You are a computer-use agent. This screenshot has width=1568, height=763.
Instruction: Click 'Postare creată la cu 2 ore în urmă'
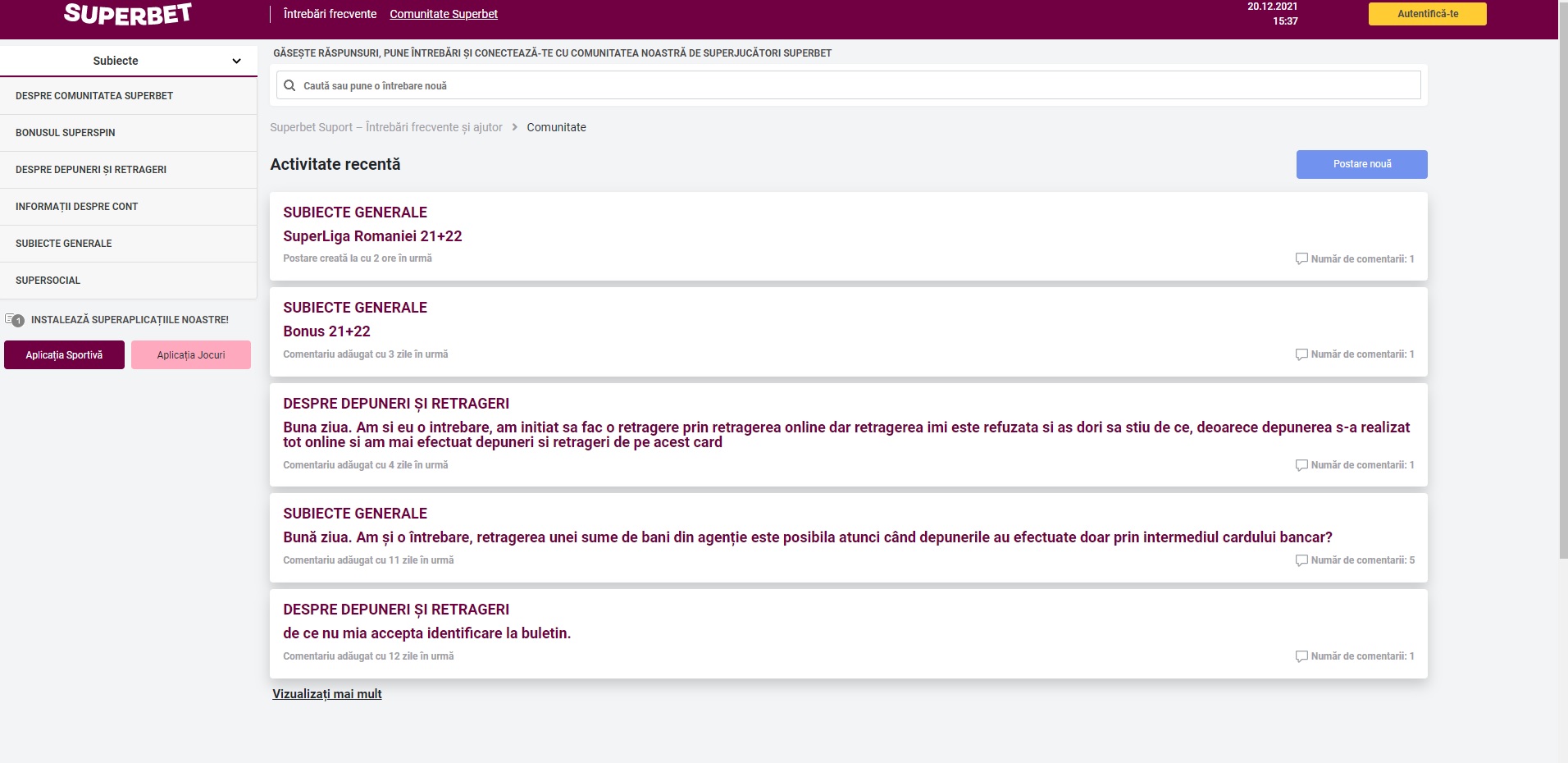(358, 258)
